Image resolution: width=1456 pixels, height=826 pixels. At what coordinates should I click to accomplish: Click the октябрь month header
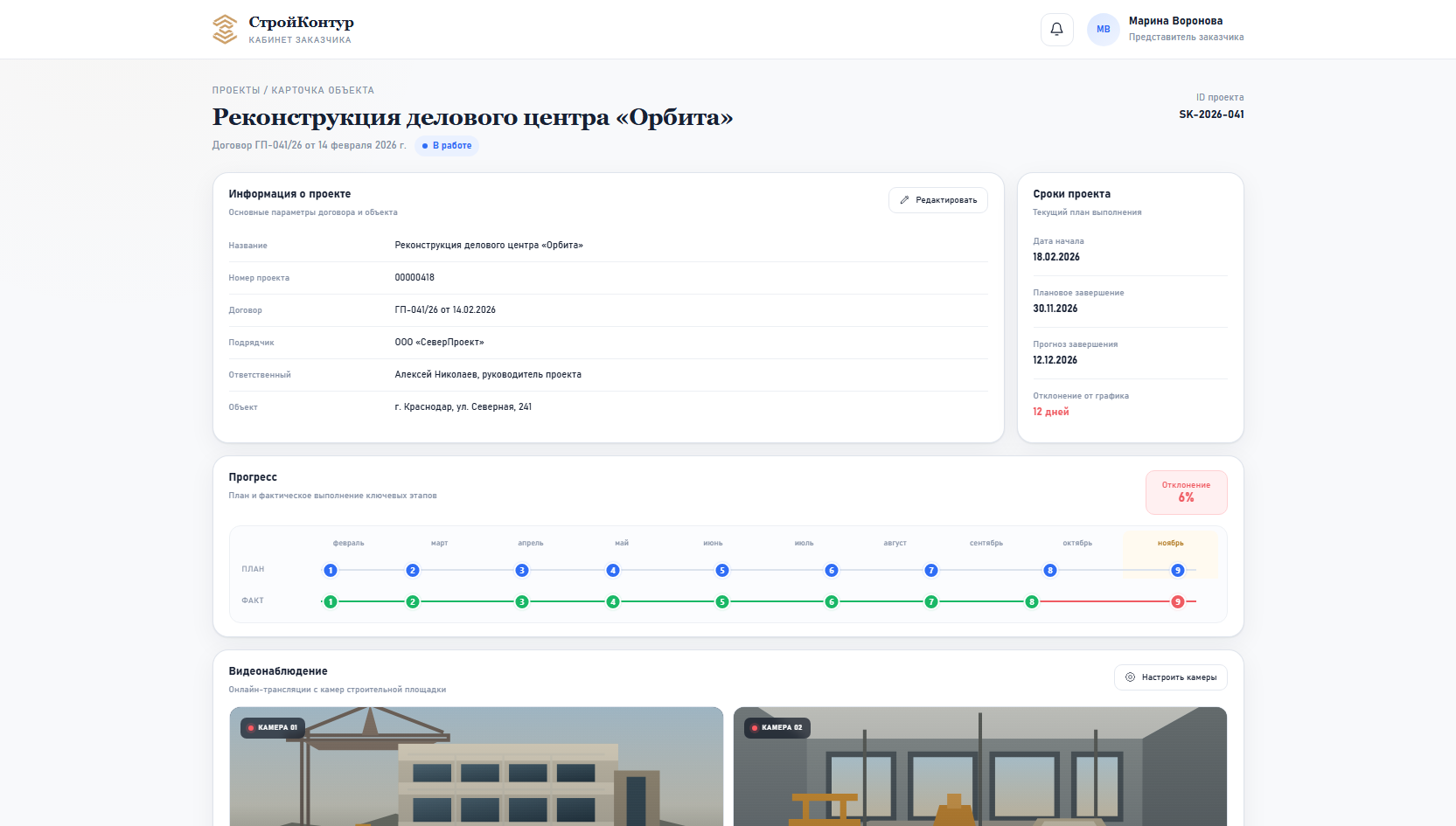pyautogui.click(x=1077, y=543)
